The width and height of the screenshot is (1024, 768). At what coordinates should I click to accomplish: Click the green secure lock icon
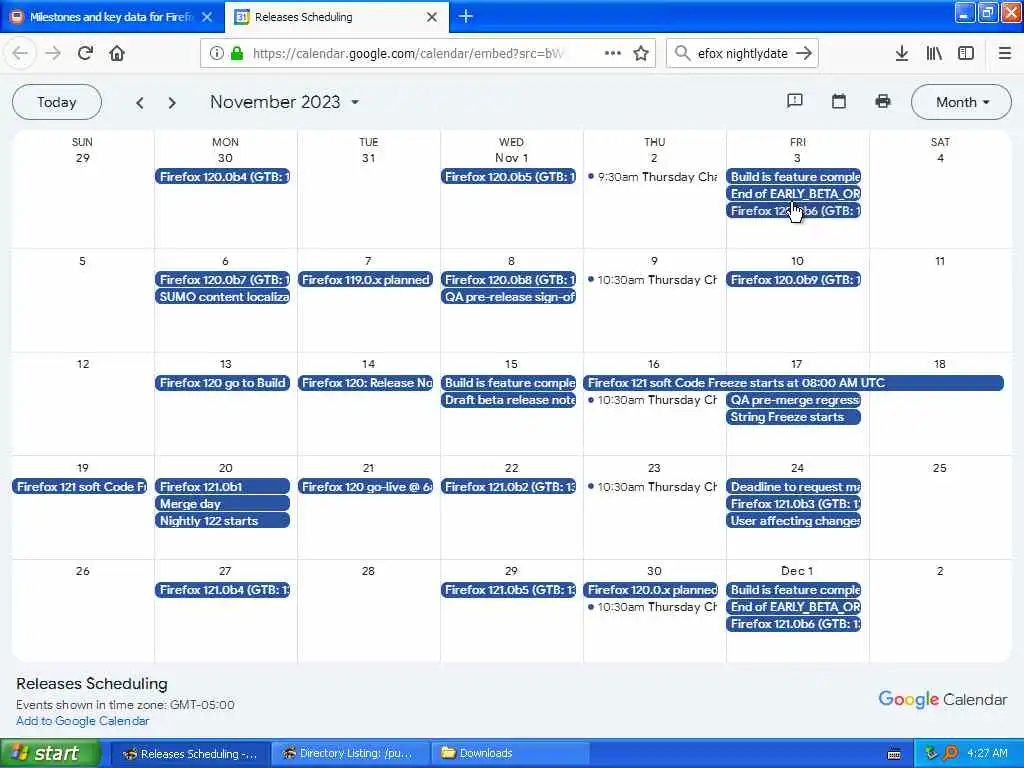point(237,54)
